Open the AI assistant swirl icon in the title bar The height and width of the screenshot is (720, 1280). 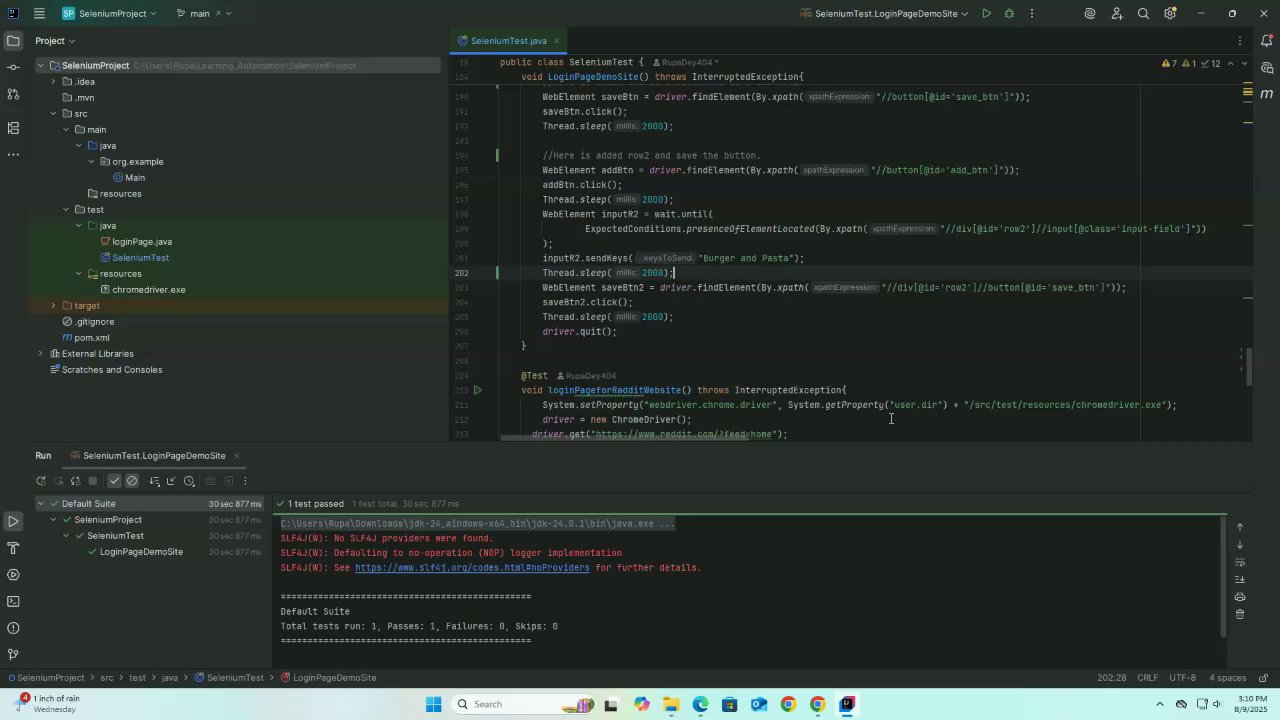tap(1090, 14)
